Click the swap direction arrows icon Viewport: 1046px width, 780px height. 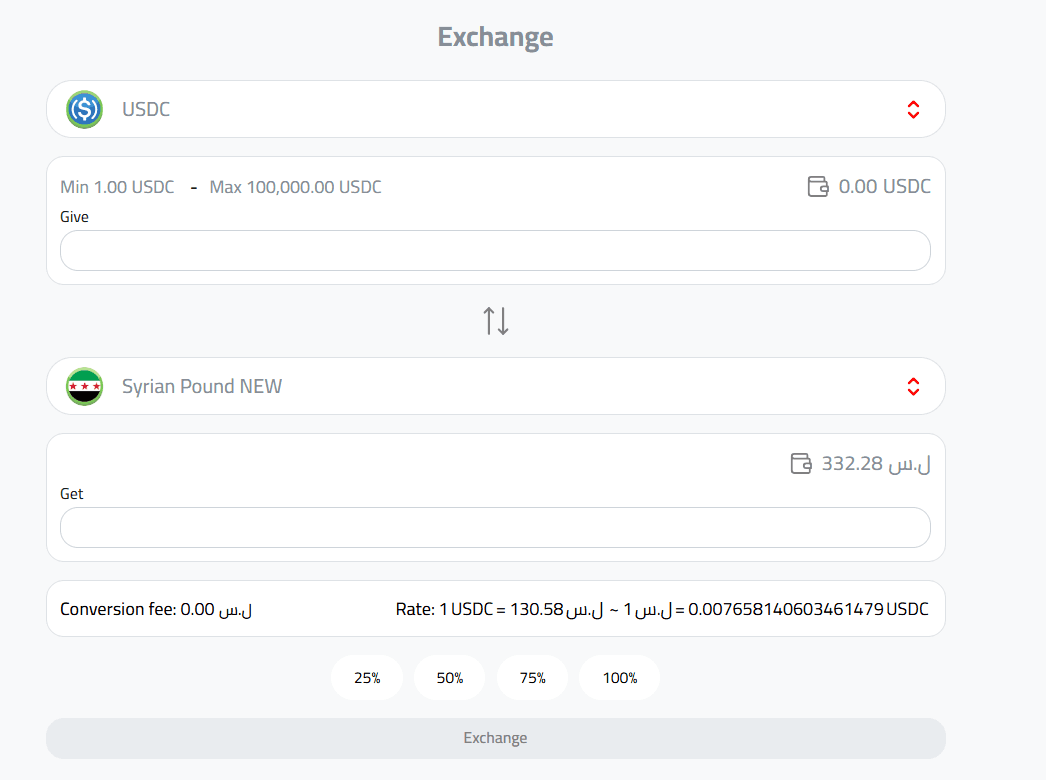[x=495, y=320]
